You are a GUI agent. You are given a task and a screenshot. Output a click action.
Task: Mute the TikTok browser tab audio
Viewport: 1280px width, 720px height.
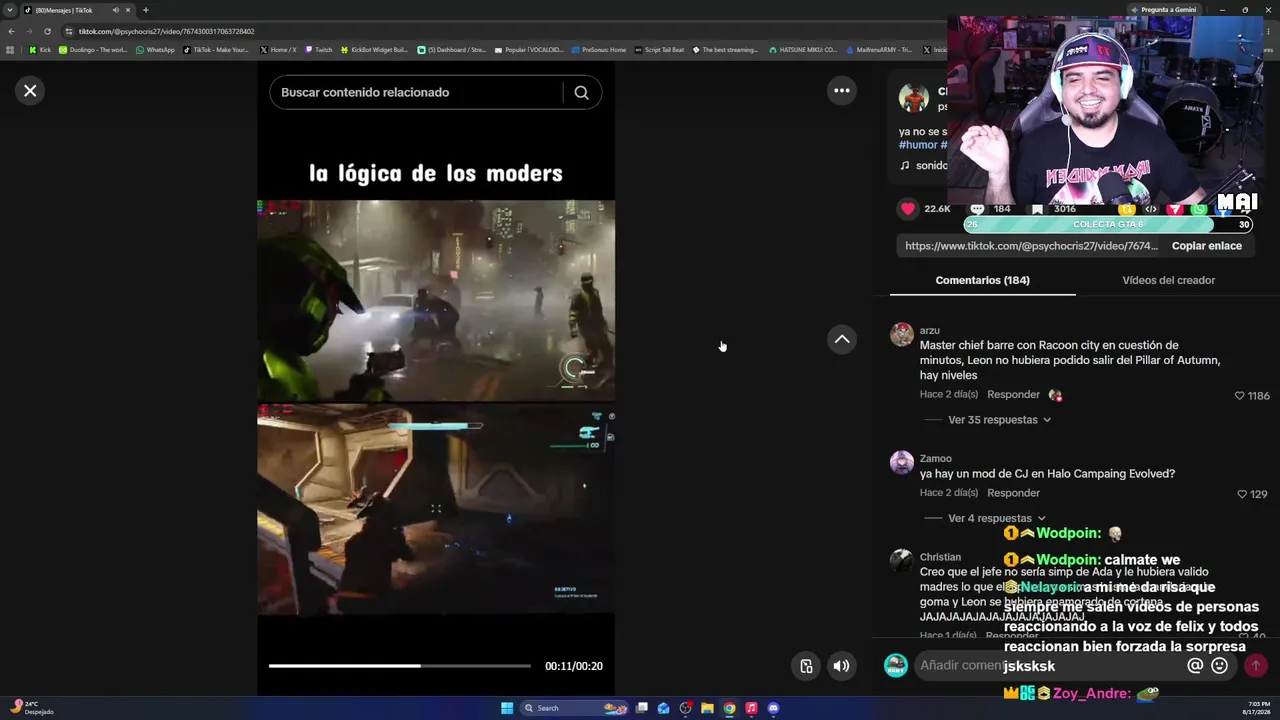point(115,10)
